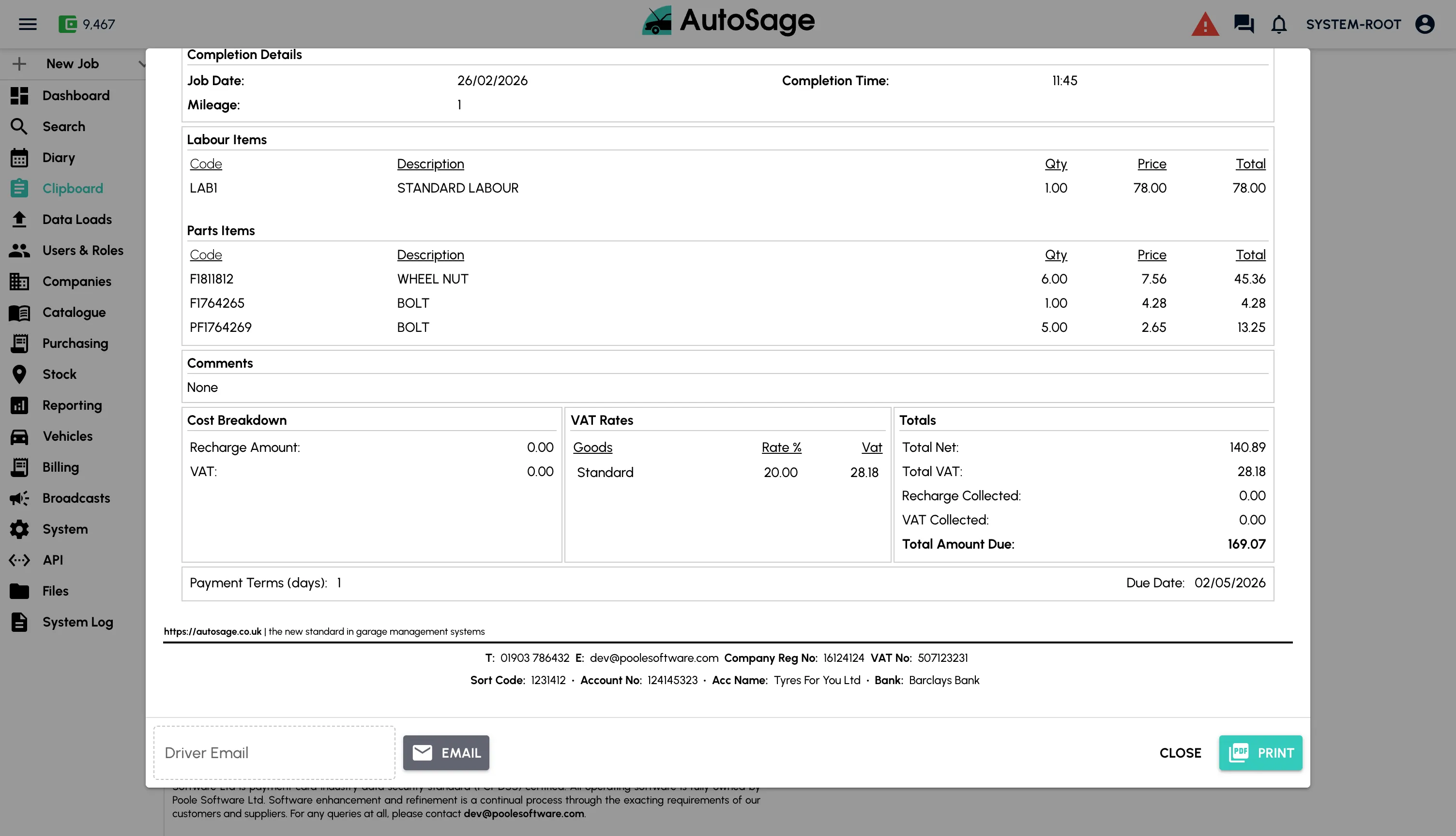Click the green wallet credits icon
Screen dimensions: 1456x836
(x=68, y=24)
